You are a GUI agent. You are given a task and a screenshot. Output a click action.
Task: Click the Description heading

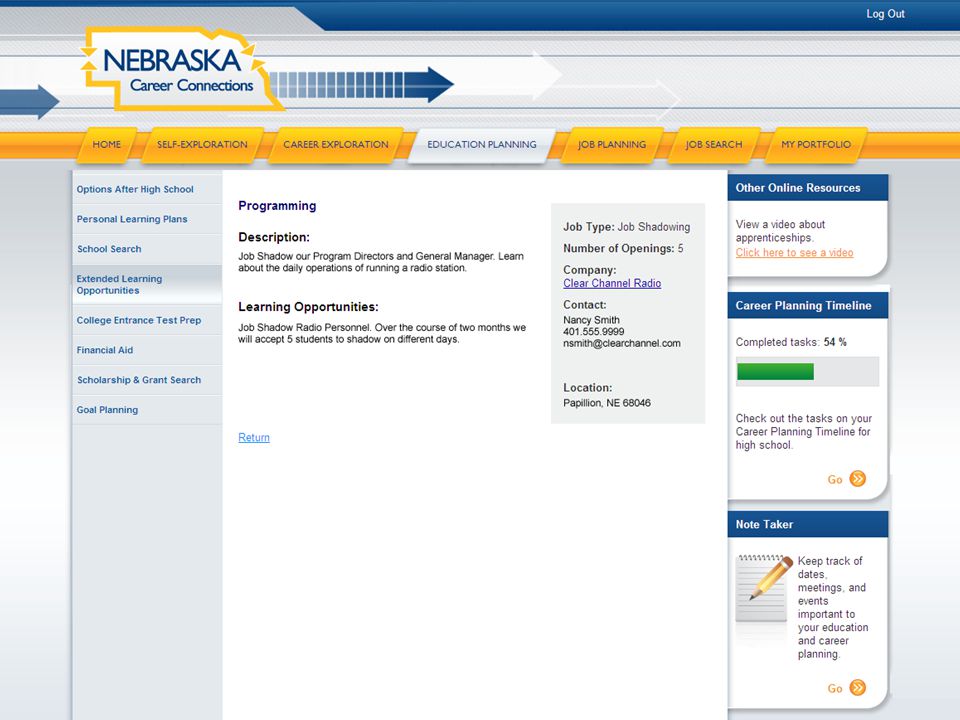[x=274, y=237]
